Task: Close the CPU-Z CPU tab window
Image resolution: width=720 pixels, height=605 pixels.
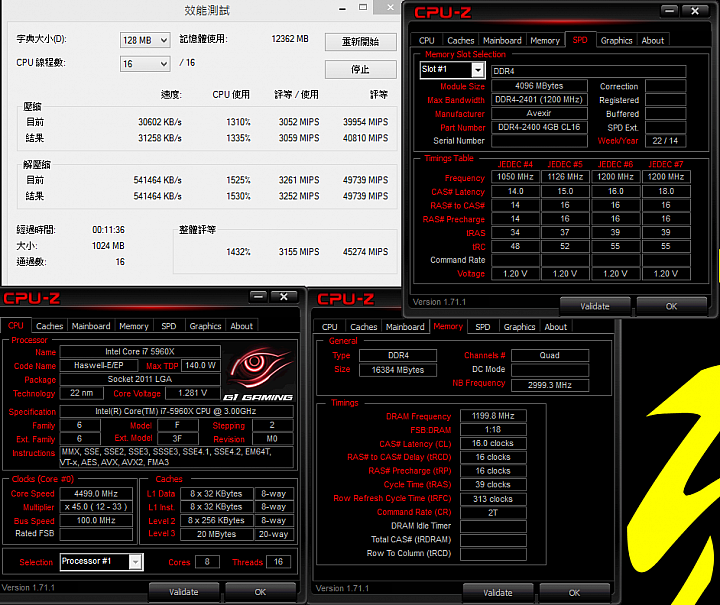Action: pos(284,297)
